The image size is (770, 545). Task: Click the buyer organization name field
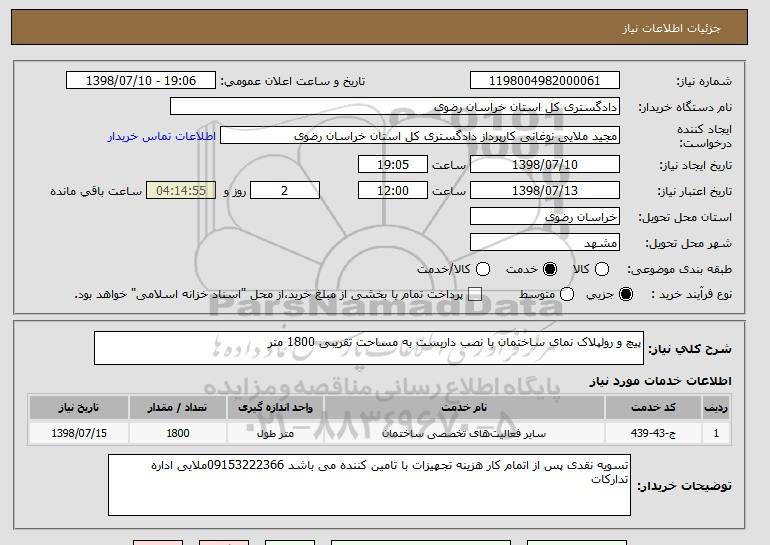click(395, 107)
